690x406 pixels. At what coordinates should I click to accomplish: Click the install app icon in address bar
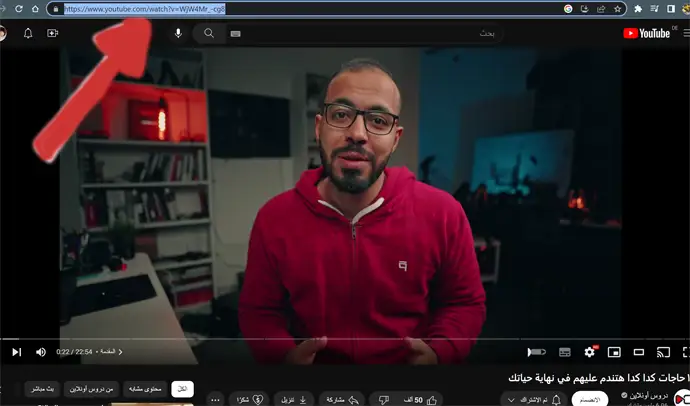584,9
